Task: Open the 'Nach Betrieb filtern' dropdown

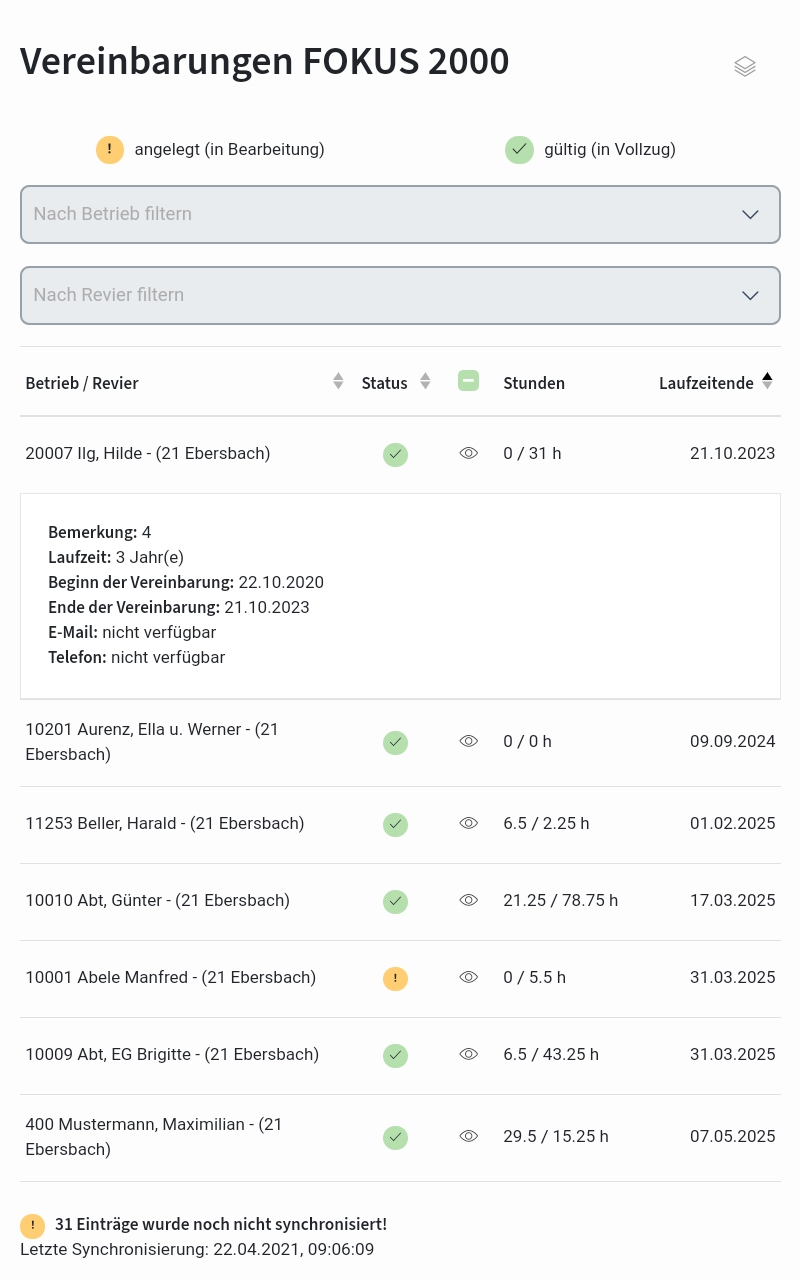Action: point(400,214)
